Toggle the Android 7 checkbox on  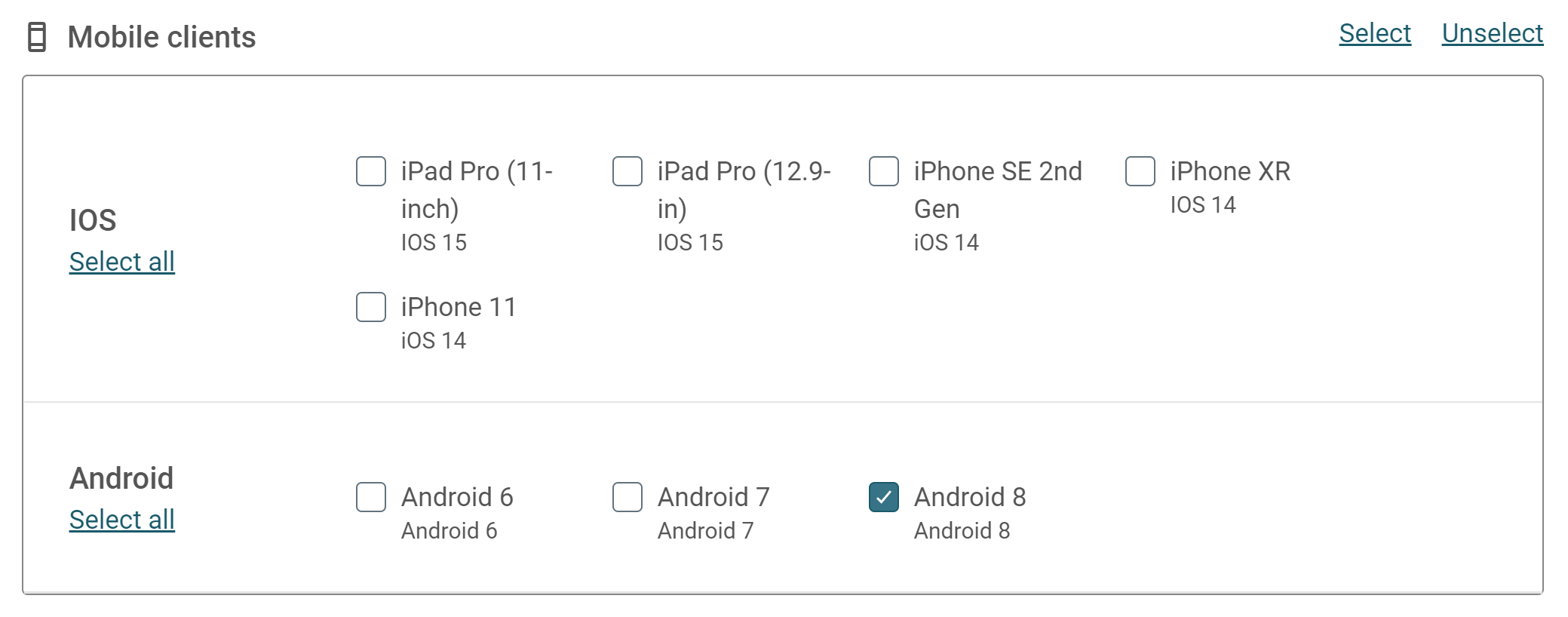628,497
